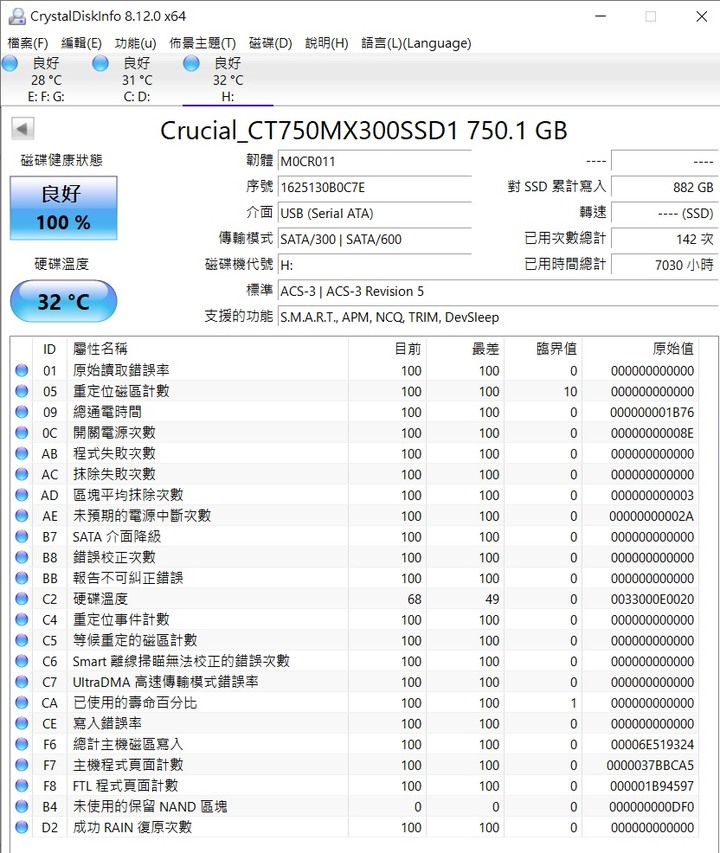This screenshot has height=853, width=720.
Task: Select the 未使用的保留 NAND 區塊 attribute name
Action: point(150,806)
